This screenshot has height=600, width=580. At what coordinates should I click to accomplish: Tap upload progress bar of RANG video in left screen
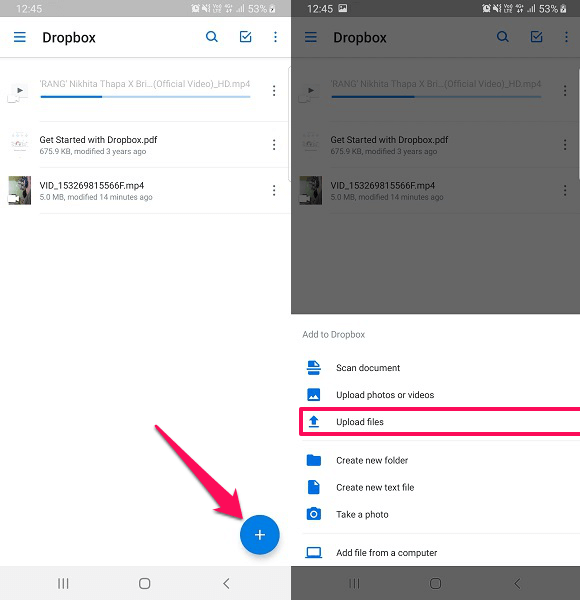(x=145, y=97)
